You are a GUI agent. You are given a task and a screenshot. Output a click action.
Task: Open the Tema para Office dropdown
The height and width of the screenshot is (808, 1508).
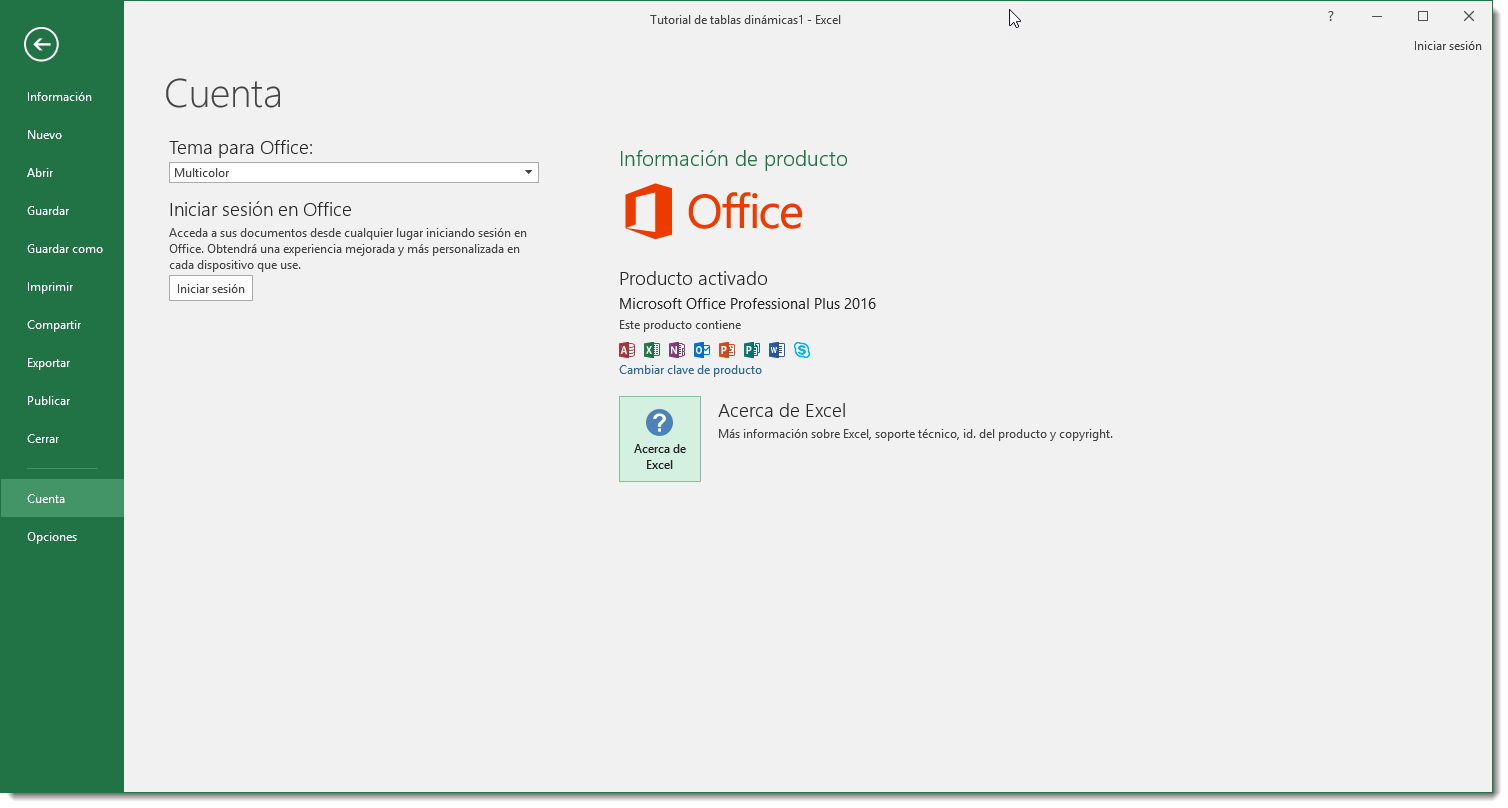click(x=354, y=173)
